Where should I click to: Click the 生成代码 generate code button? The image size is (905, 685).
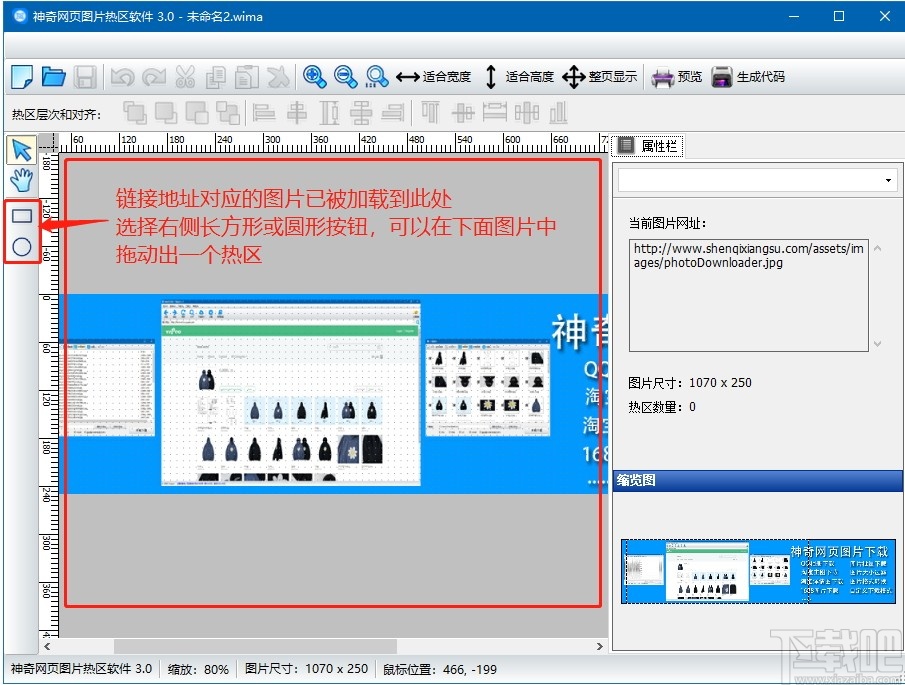tap(745, 76)
